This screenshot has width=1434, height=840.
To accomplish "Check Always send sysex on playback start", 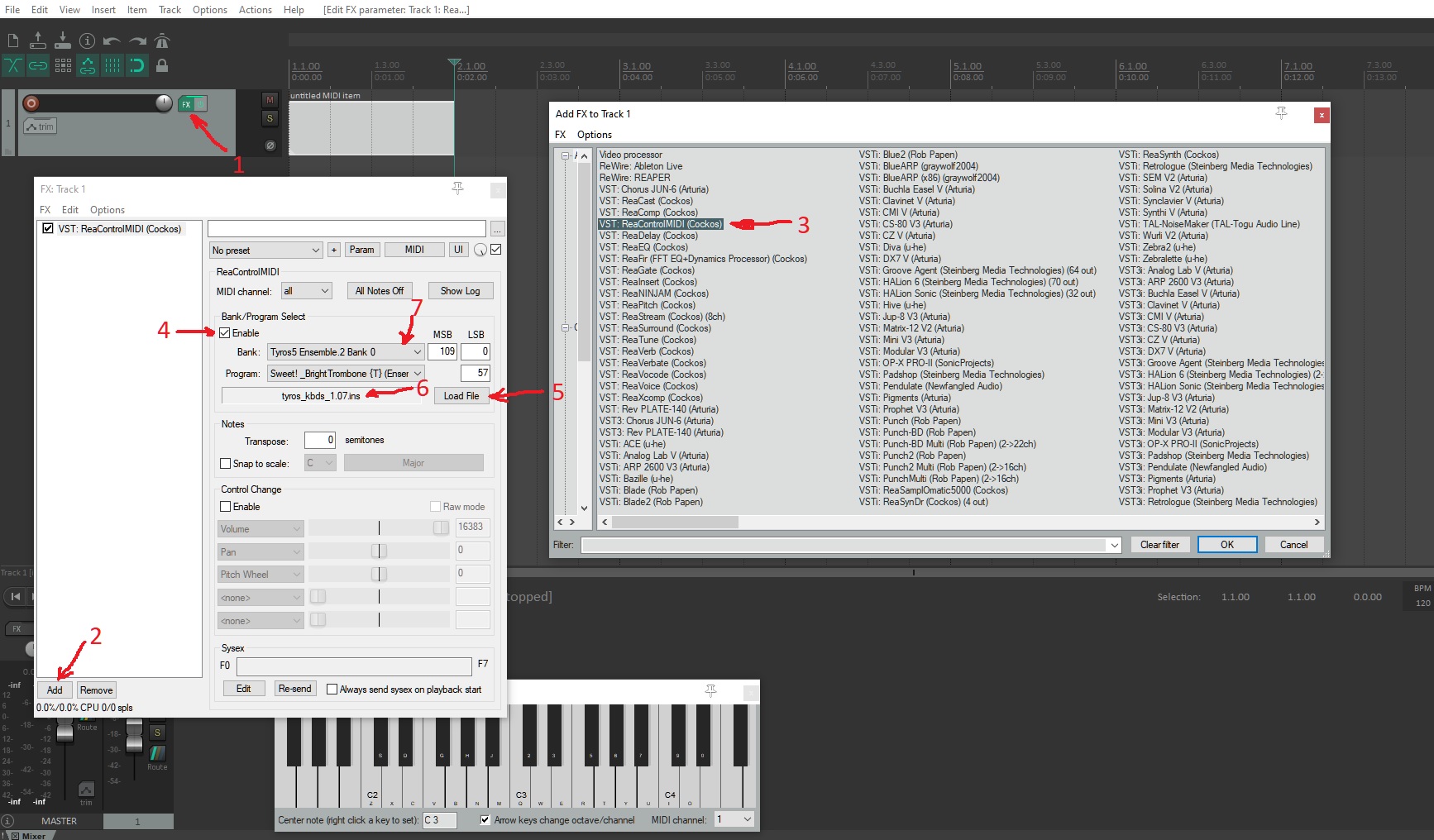I will [332, 690].
